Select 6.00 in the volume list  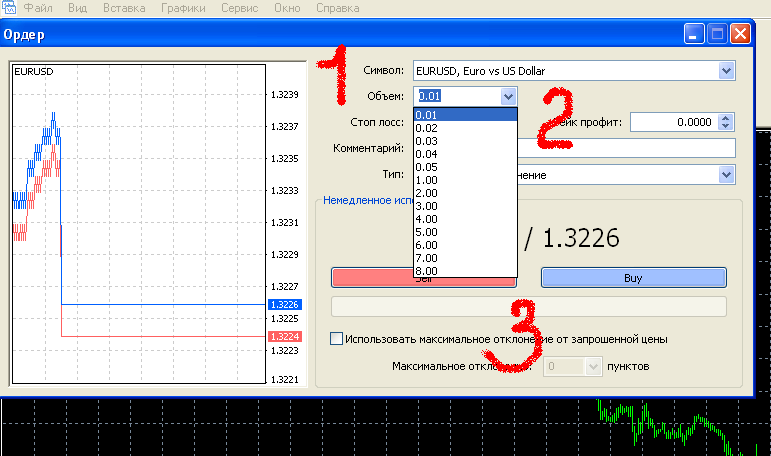coord(465,245)
